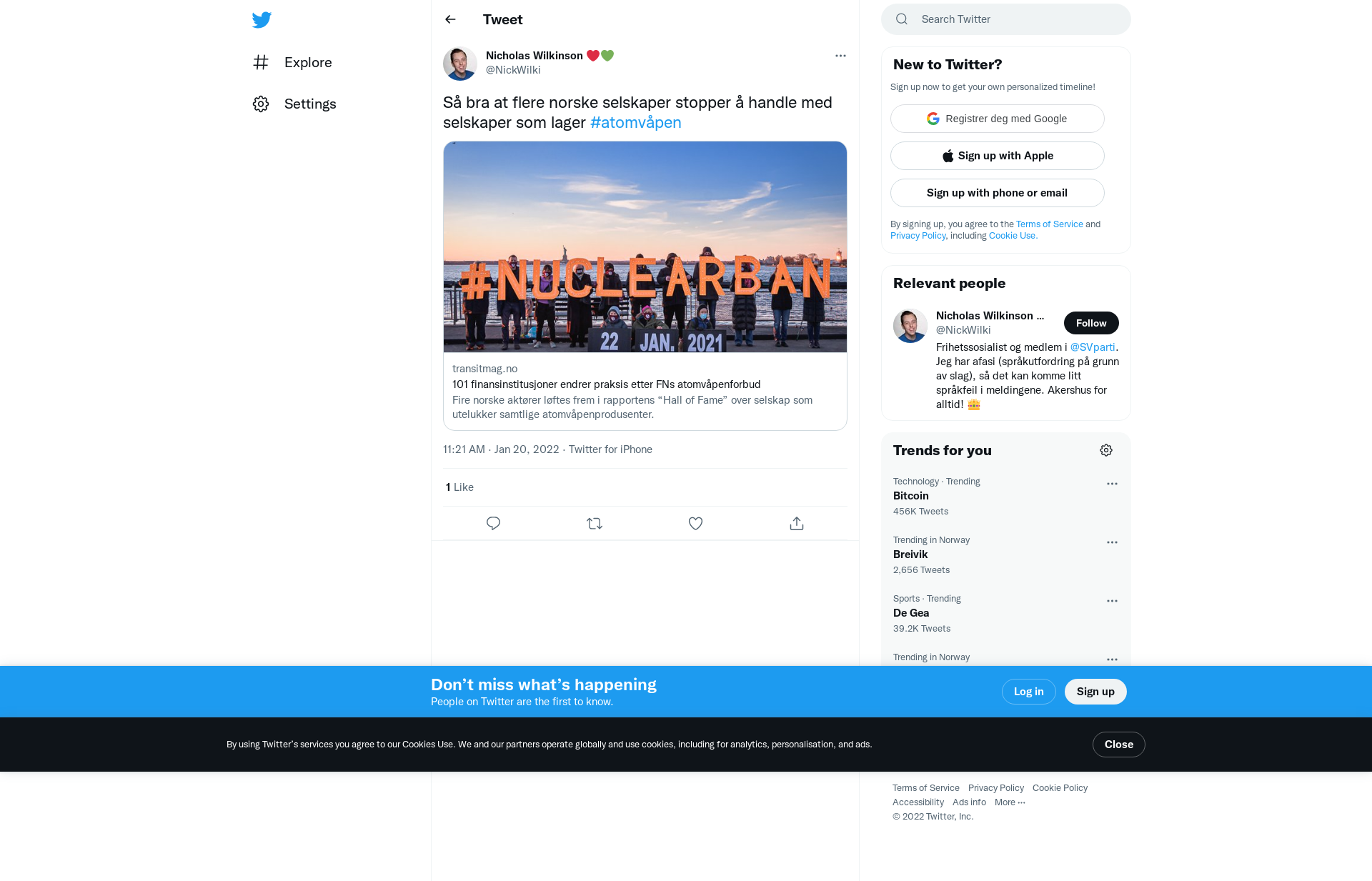Expand the footer More menu
This screenshot has width=1372, height=881.
point(1010,802)
